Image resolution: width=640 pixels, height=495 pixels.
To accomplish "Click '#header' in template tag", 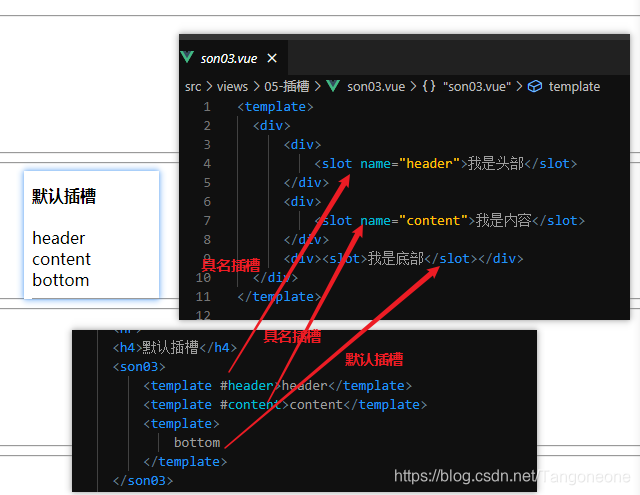I will pos(247,386).
